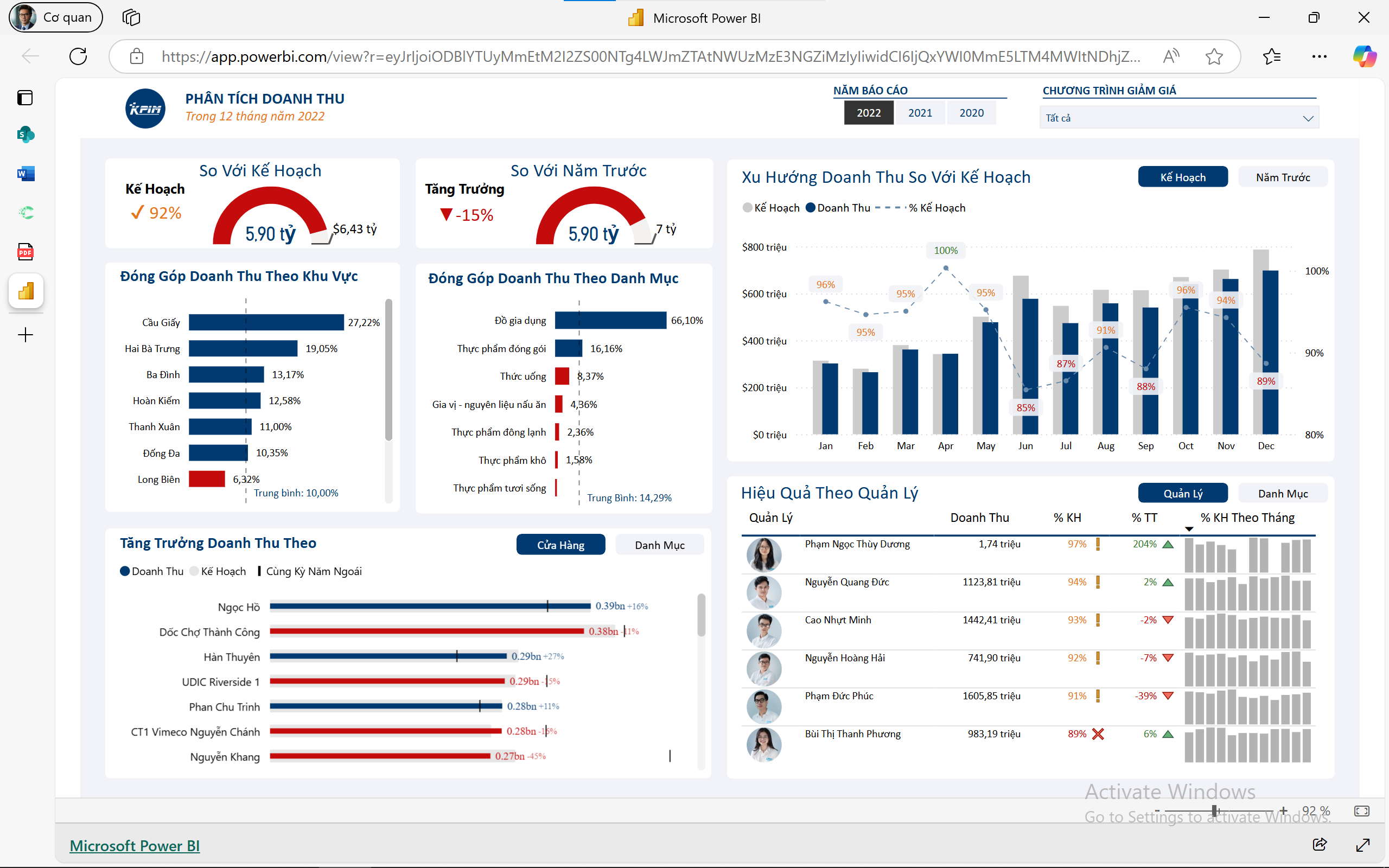Add this page to favorites star
Viewport: 1389px width, 868px height.
(1214, 56)
